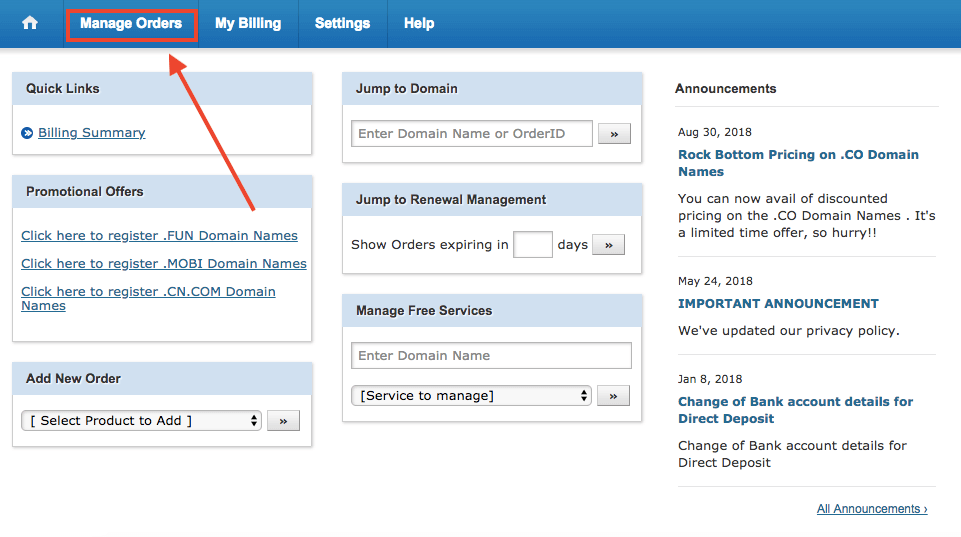This screenshot has width=961, height=537.
Task: Focus the orders expiring days field
Action: point(533,245)
